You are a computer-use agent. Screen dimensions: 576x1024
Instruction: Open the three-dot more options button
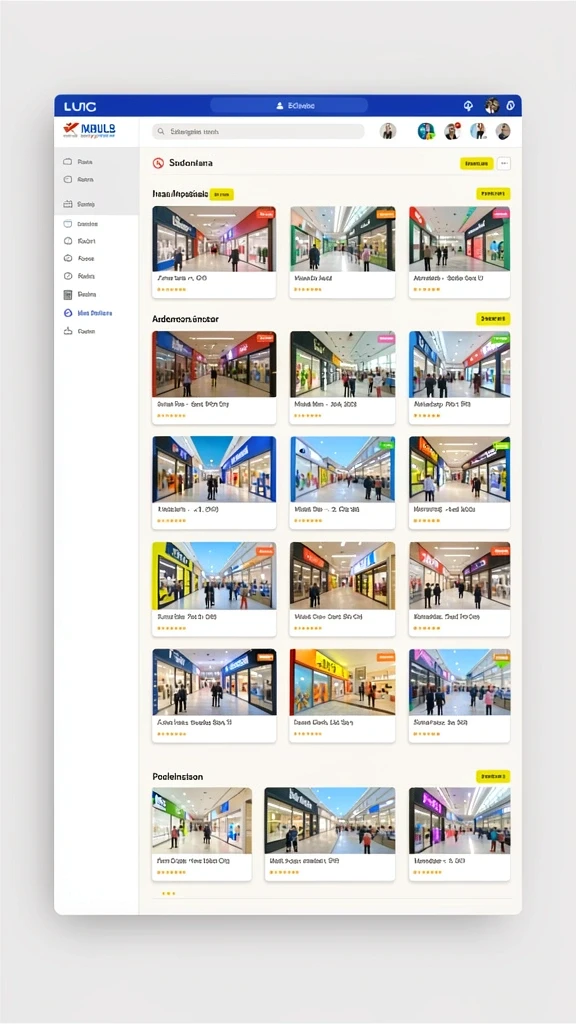coord(504,163)
